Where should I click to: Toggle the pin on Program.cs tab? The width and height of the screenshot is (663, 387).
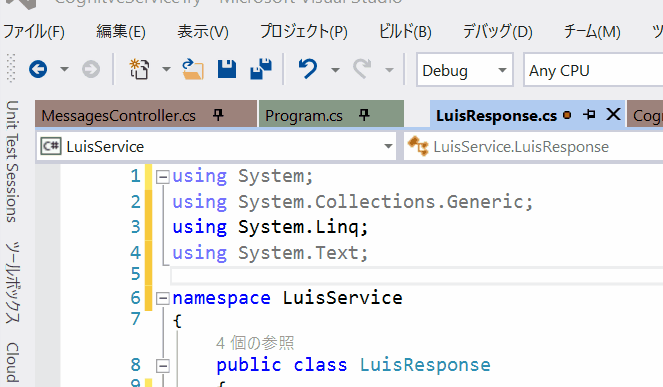point(364,115)
